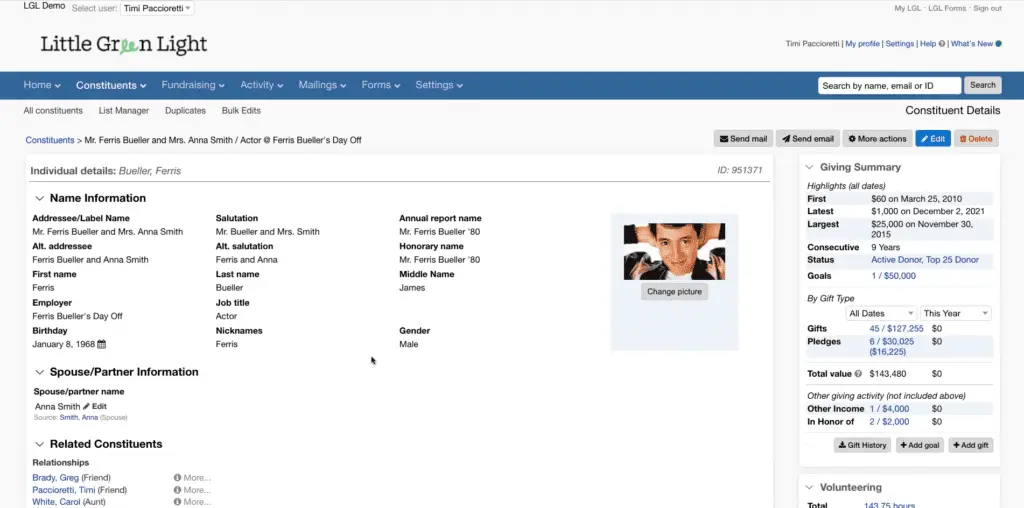Collapse the Related Constituents section

(40, 444)
